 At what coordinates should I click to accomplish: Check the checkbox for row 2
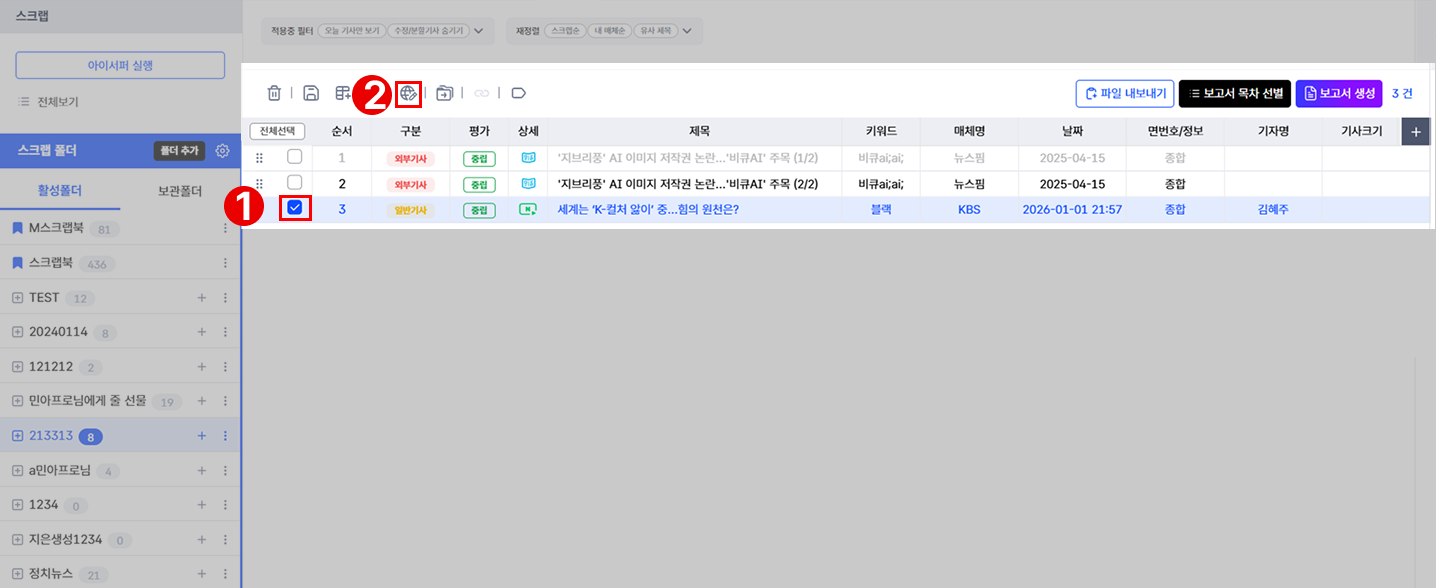coord(294,183)
